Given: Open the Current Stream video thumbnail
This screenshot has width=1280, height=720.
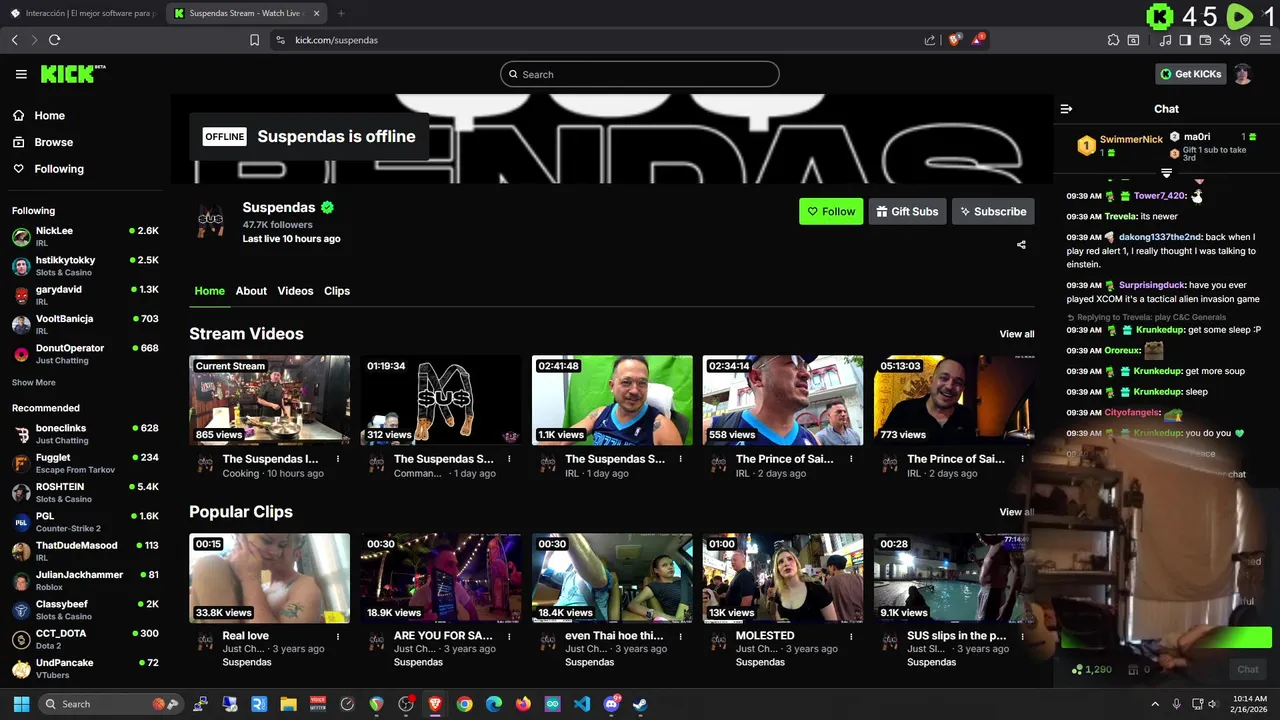Looking at the screenshot, I should click(270, 400).
